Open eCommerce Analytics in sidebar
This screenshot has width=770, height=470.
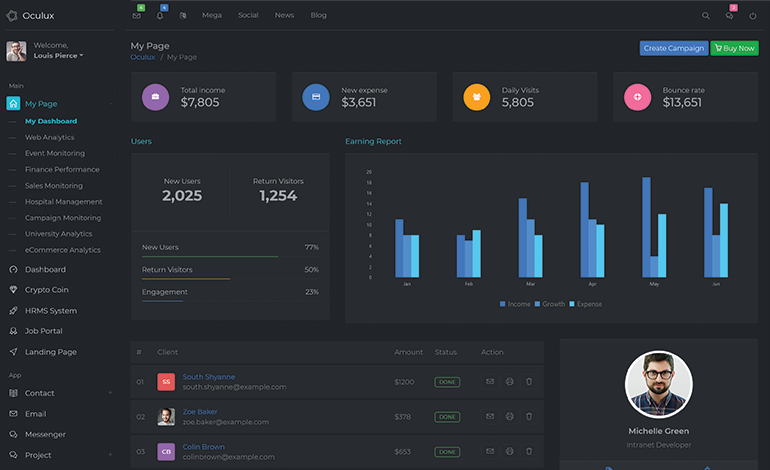[63, 250]
